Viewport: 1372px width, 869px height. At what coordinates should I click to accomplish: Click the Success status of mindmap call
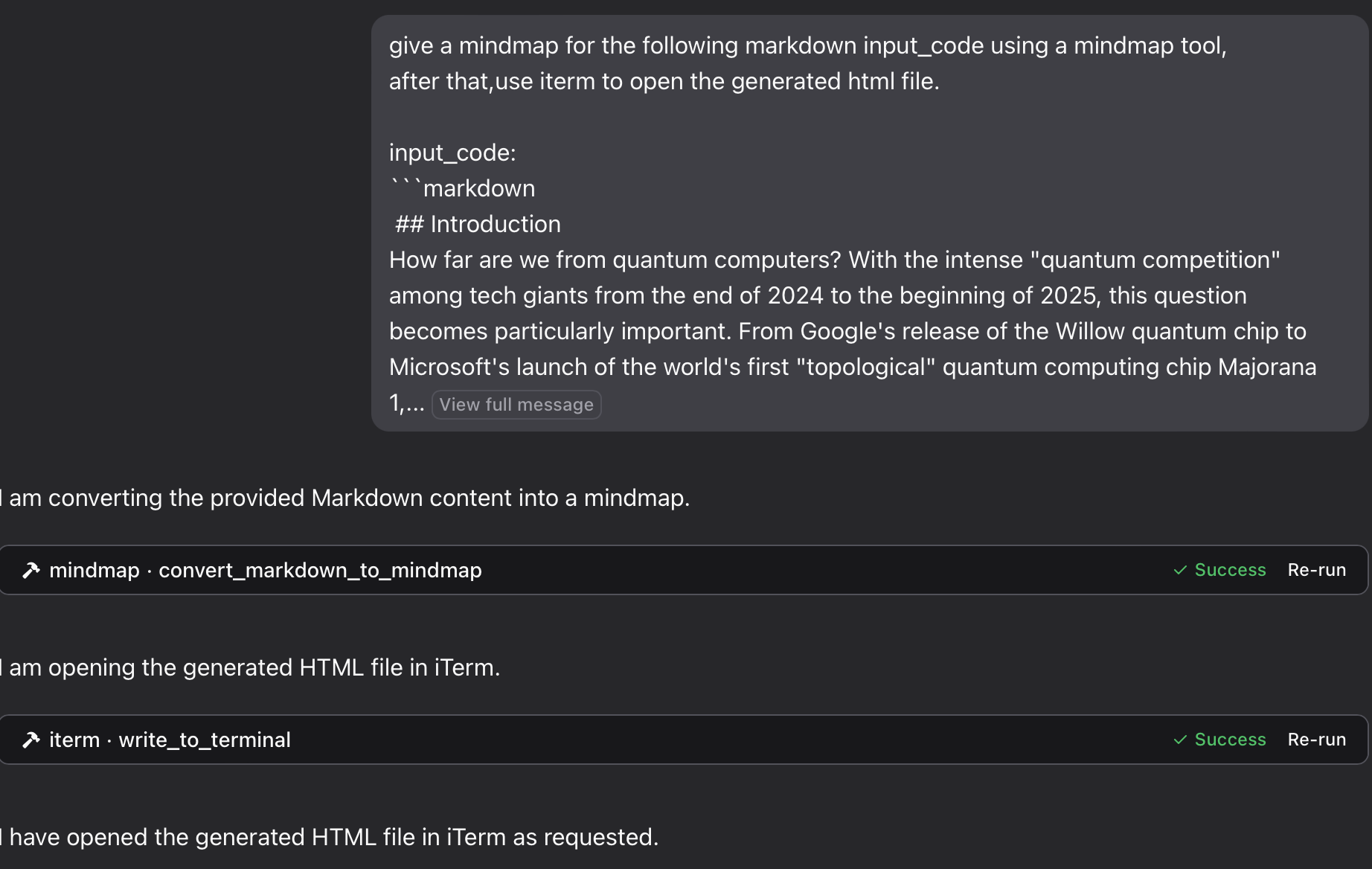click(1230, 571)
